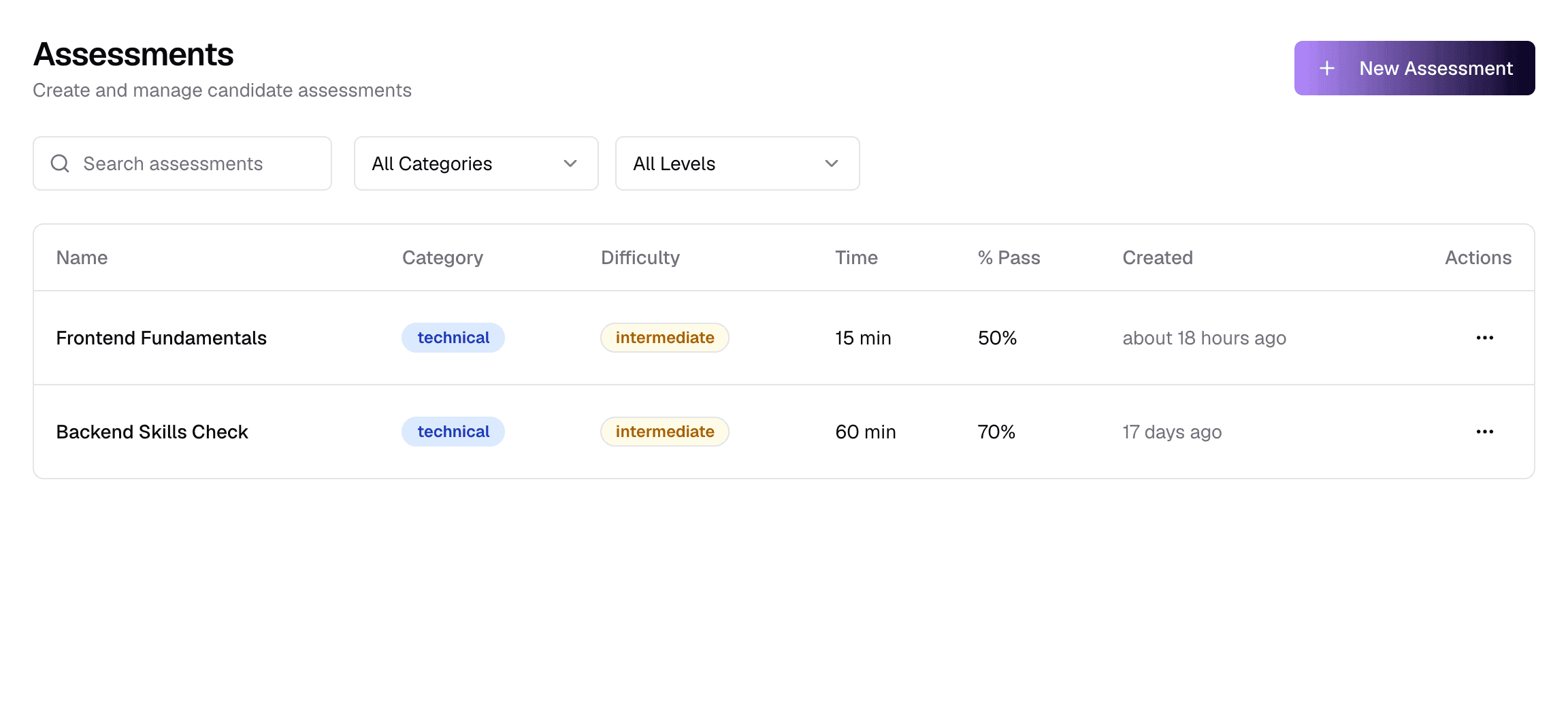Screen dimensions: 1568x708
Task: Click the plus icon in New Assessment
Action: pos(1326,68)
